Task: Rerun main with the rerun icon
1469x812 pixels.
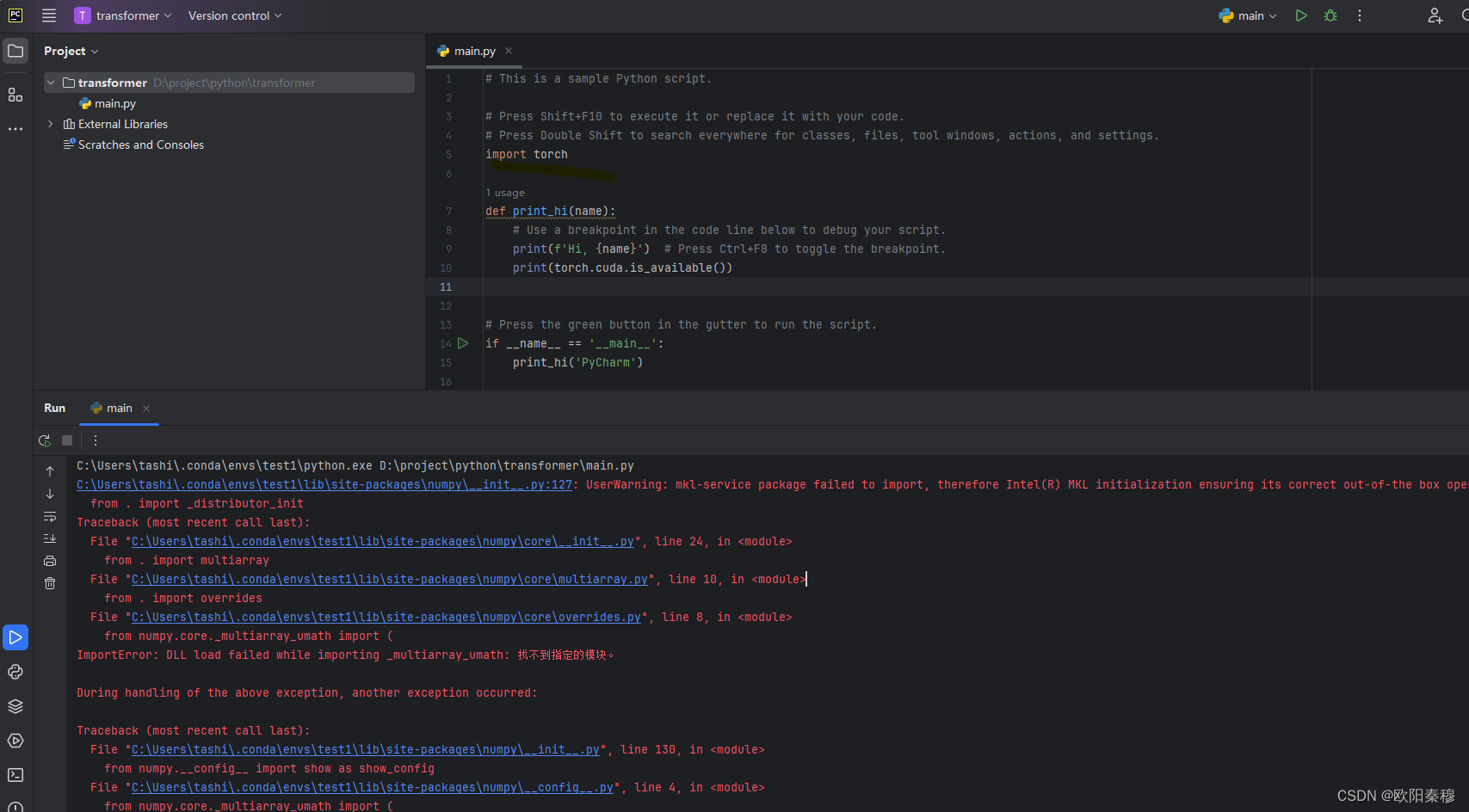Action: [45, 440]
